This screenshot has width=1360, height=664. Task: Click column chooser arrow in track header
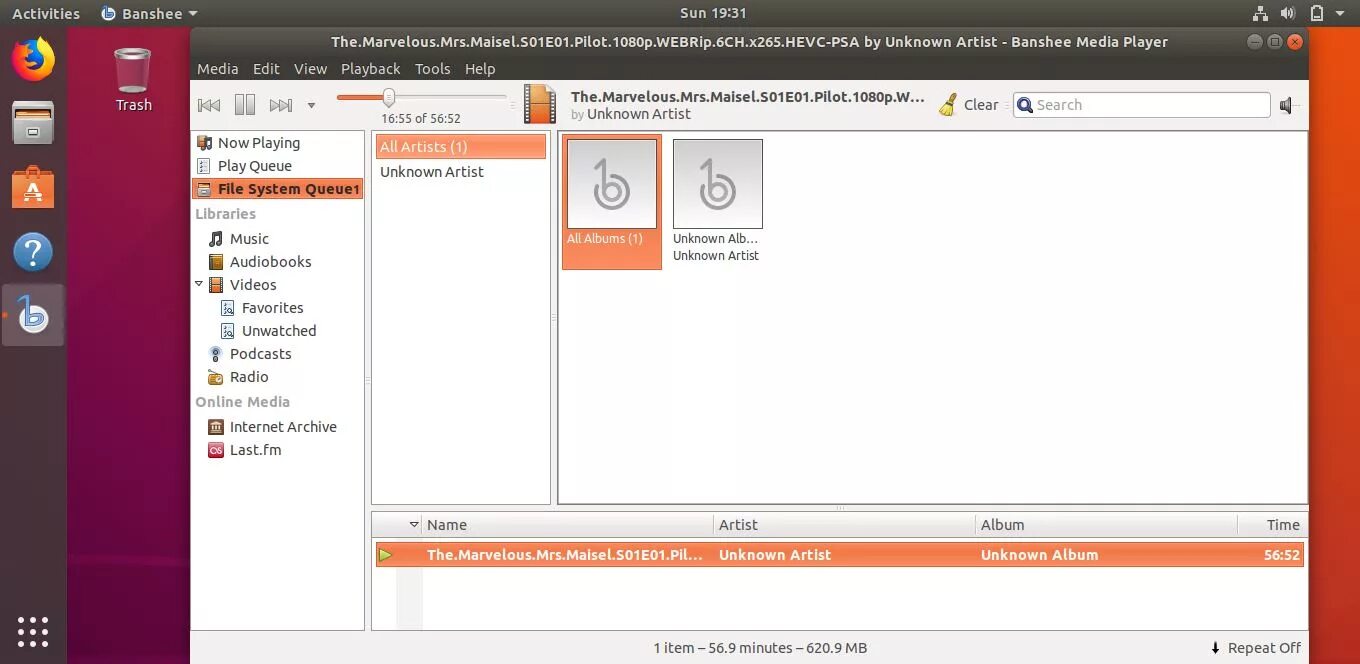tap(414, 525)
